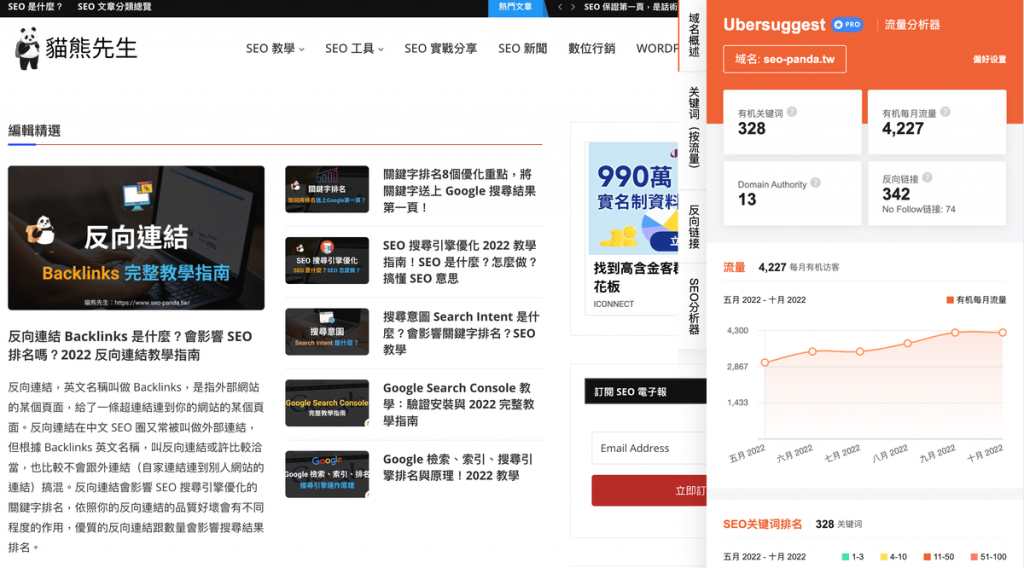Click the No Follow链接: 74 text
This screenshot has width=1024, height=568.
pyautogui.click(x=918, y=210)
